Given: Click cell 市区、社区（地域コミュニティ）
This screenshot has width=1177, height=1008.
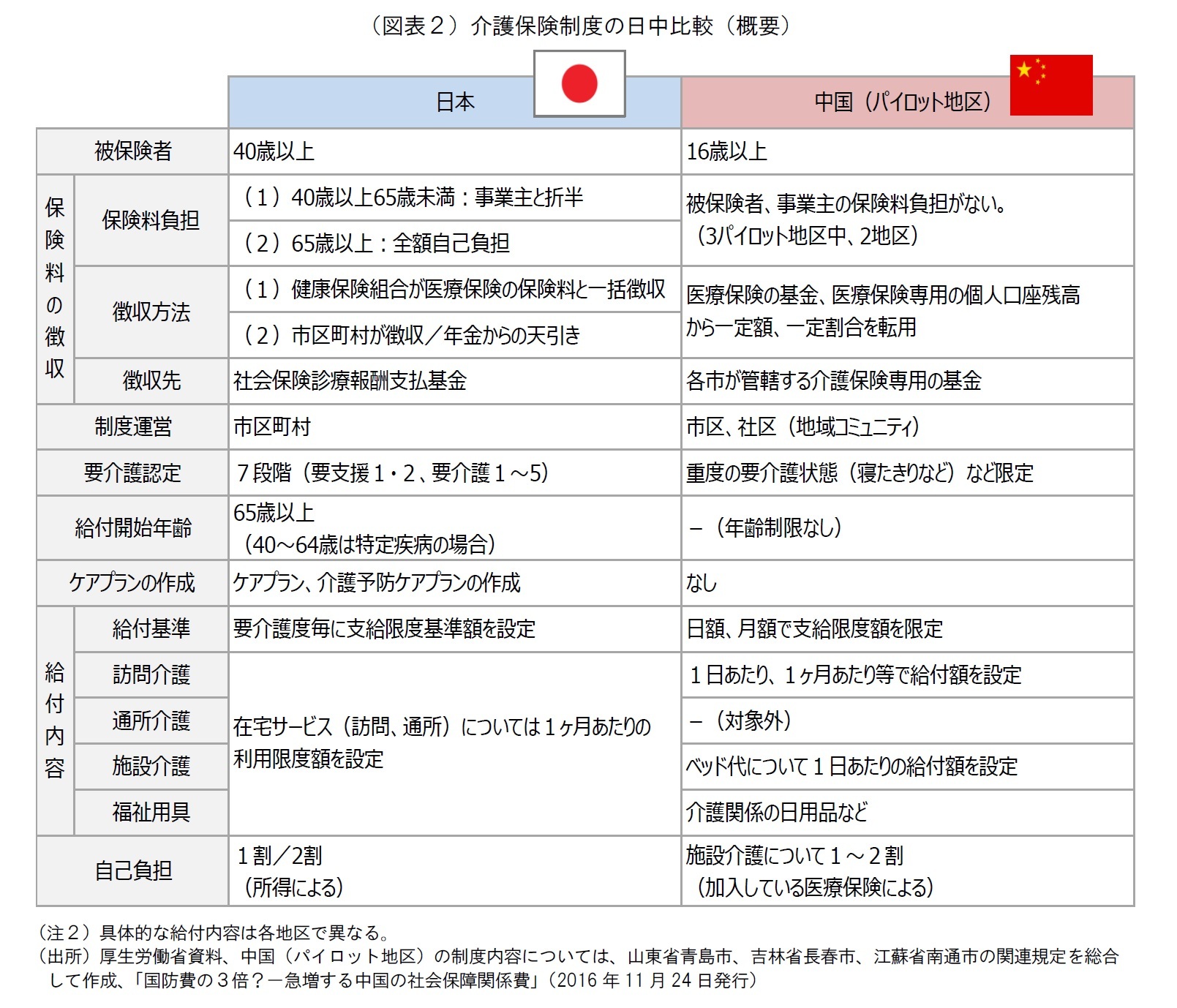Looking at the screenshot, I should [908, 427].
